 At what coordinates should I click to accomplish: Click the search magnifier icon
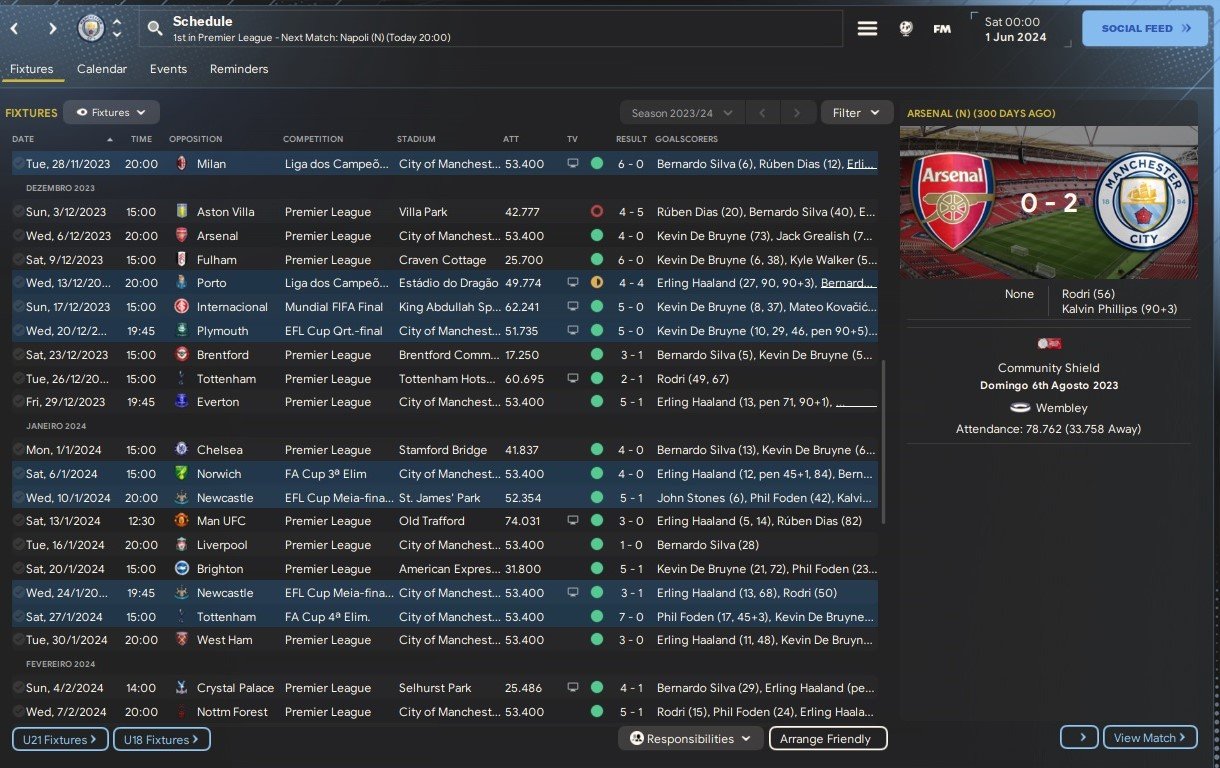coord(155,29)
